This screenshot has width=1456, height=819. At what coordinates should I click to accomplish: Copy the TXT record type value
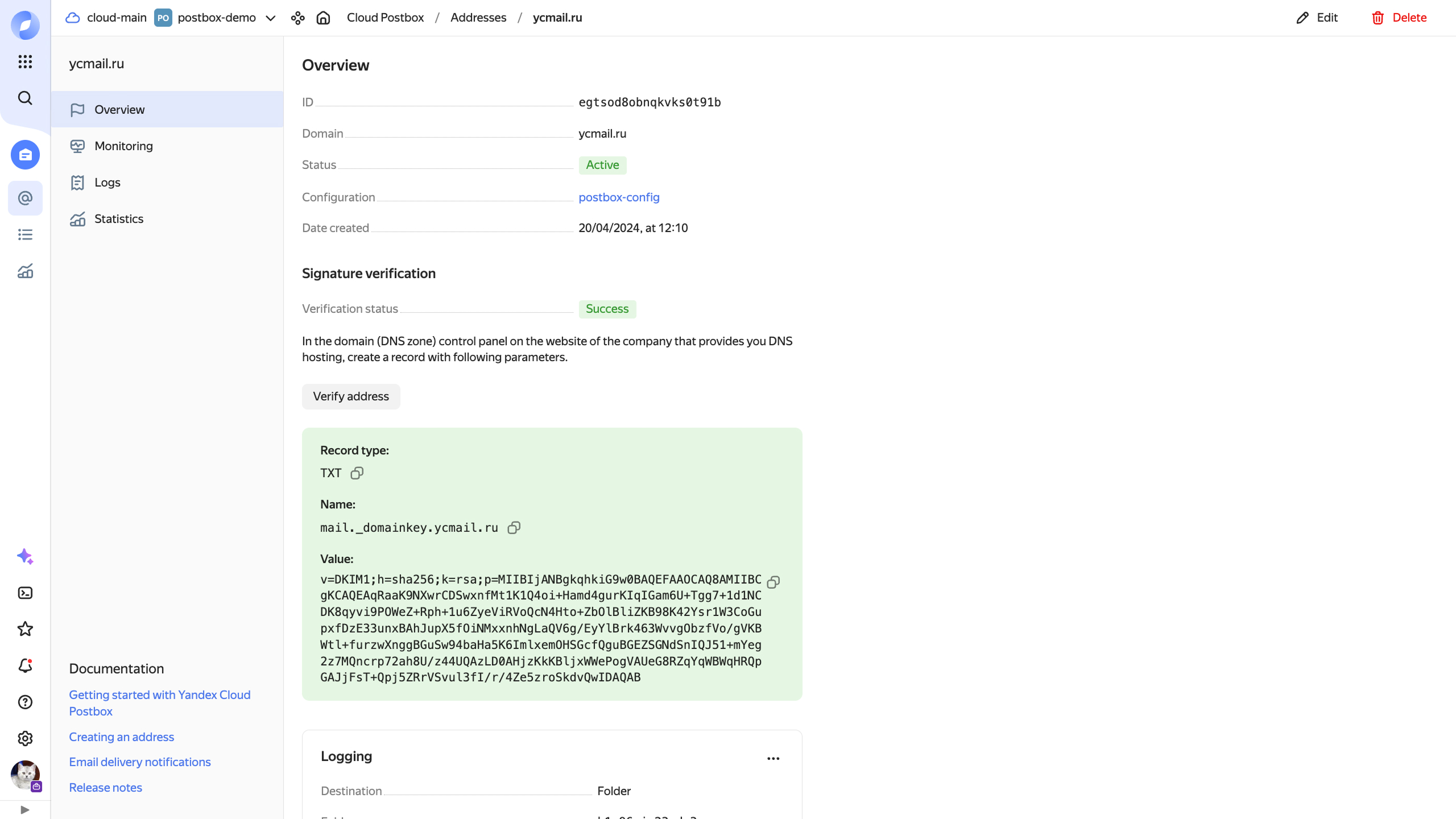tap(357, 473)
